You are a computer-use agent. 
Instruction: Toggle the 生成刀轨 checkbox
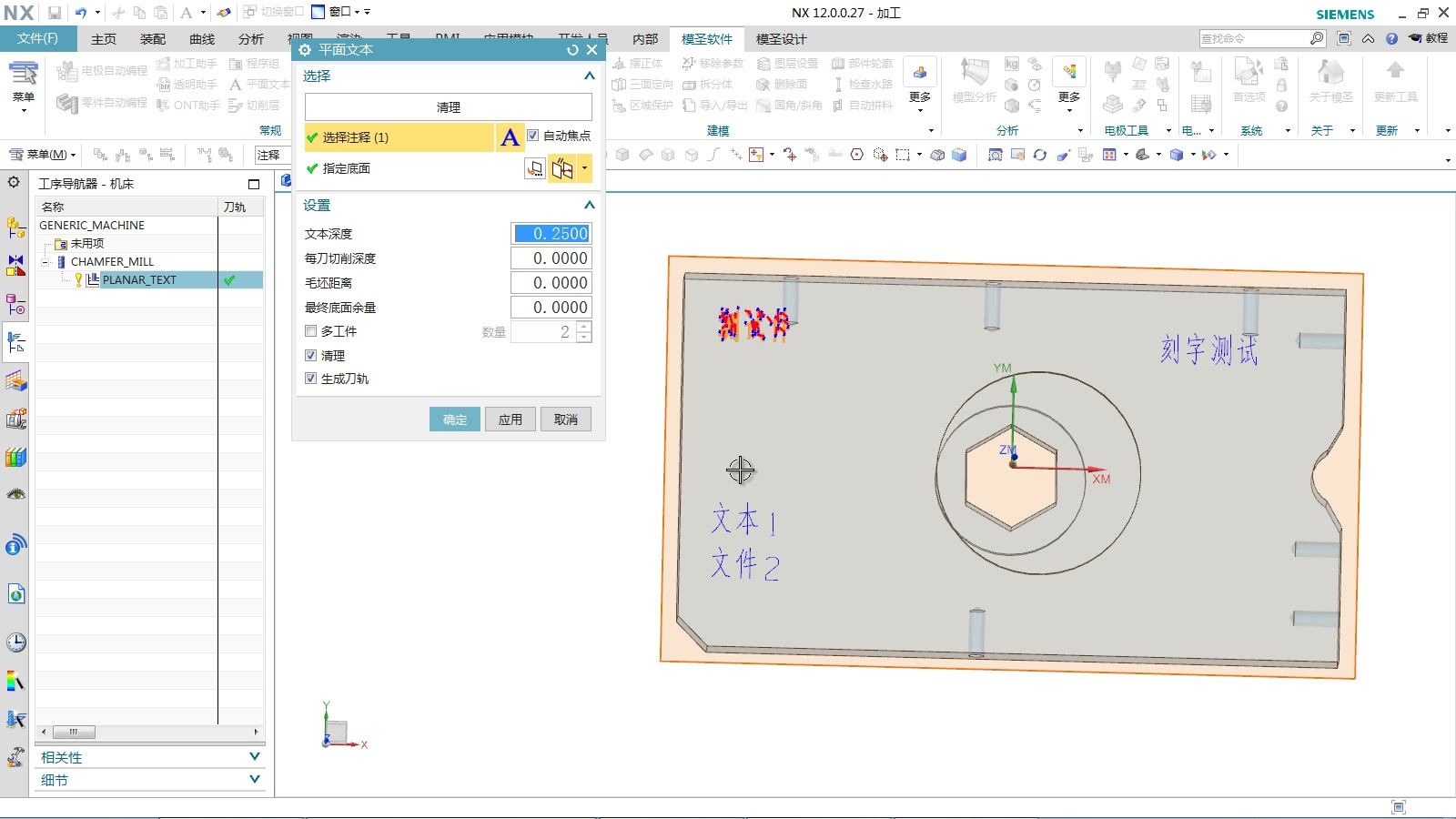(x=310, y=379)
